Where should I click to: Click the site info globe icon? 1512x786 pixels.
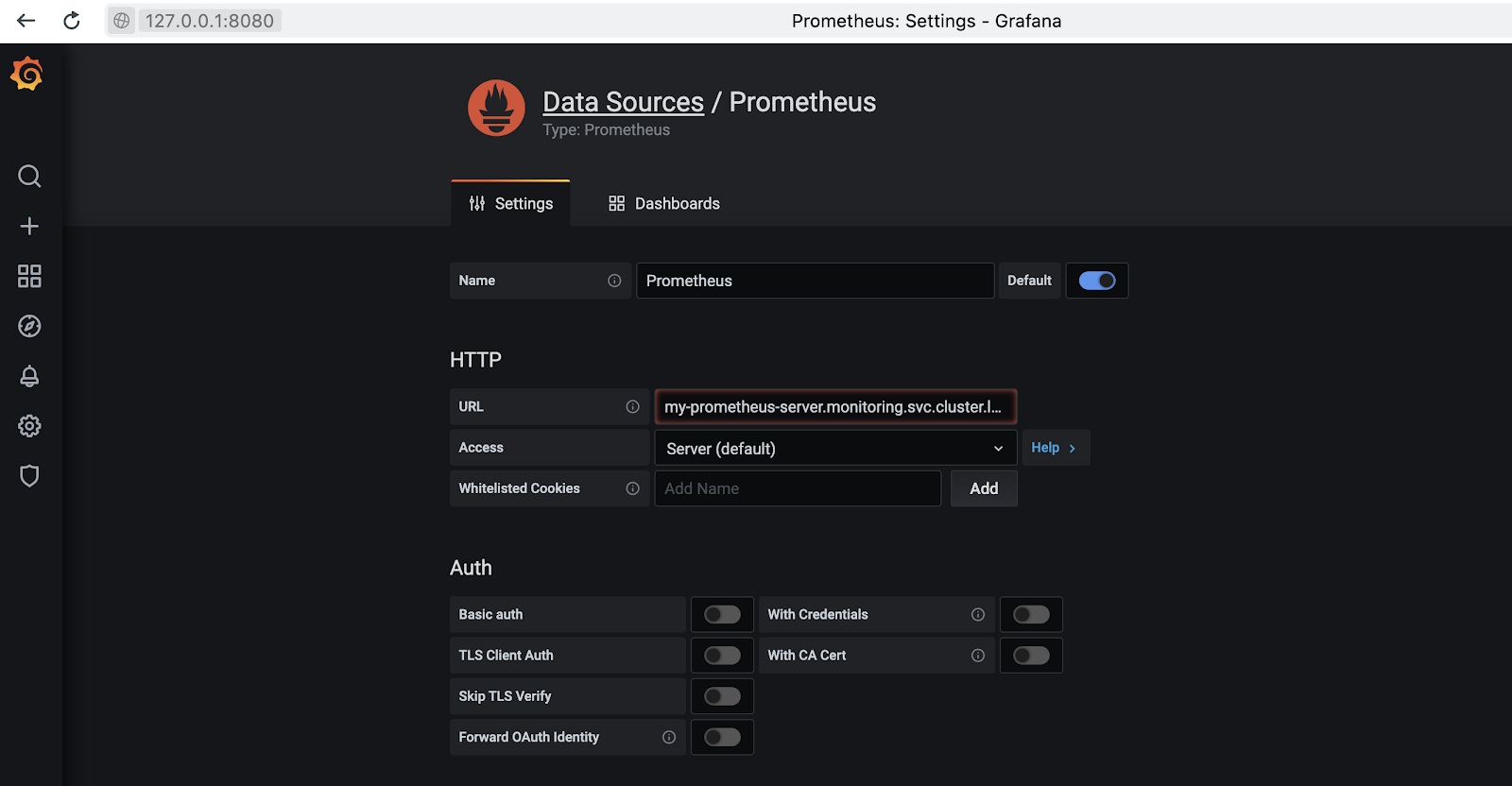click(x=122, y=21)
